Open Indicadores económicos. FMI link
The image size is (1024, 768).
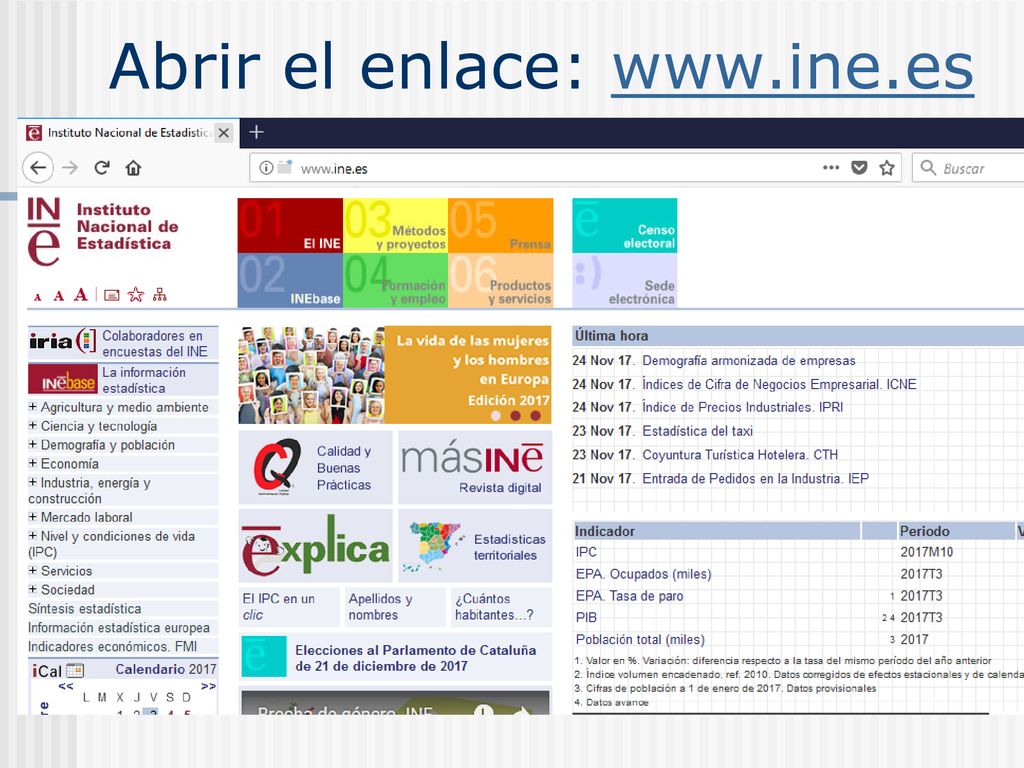(x=113, y=647)
